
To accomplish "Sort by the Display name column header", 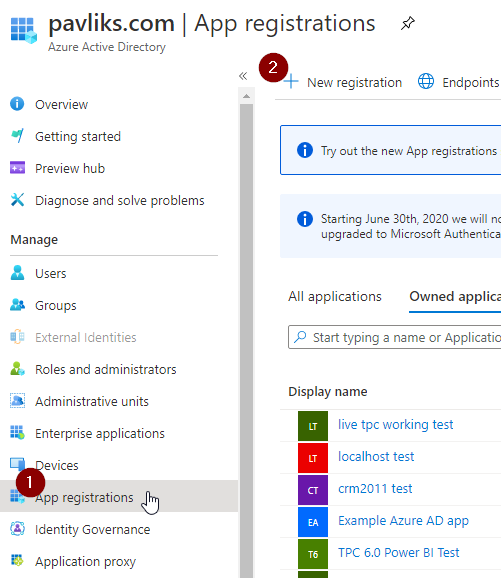I will click(x=328, y=391).
